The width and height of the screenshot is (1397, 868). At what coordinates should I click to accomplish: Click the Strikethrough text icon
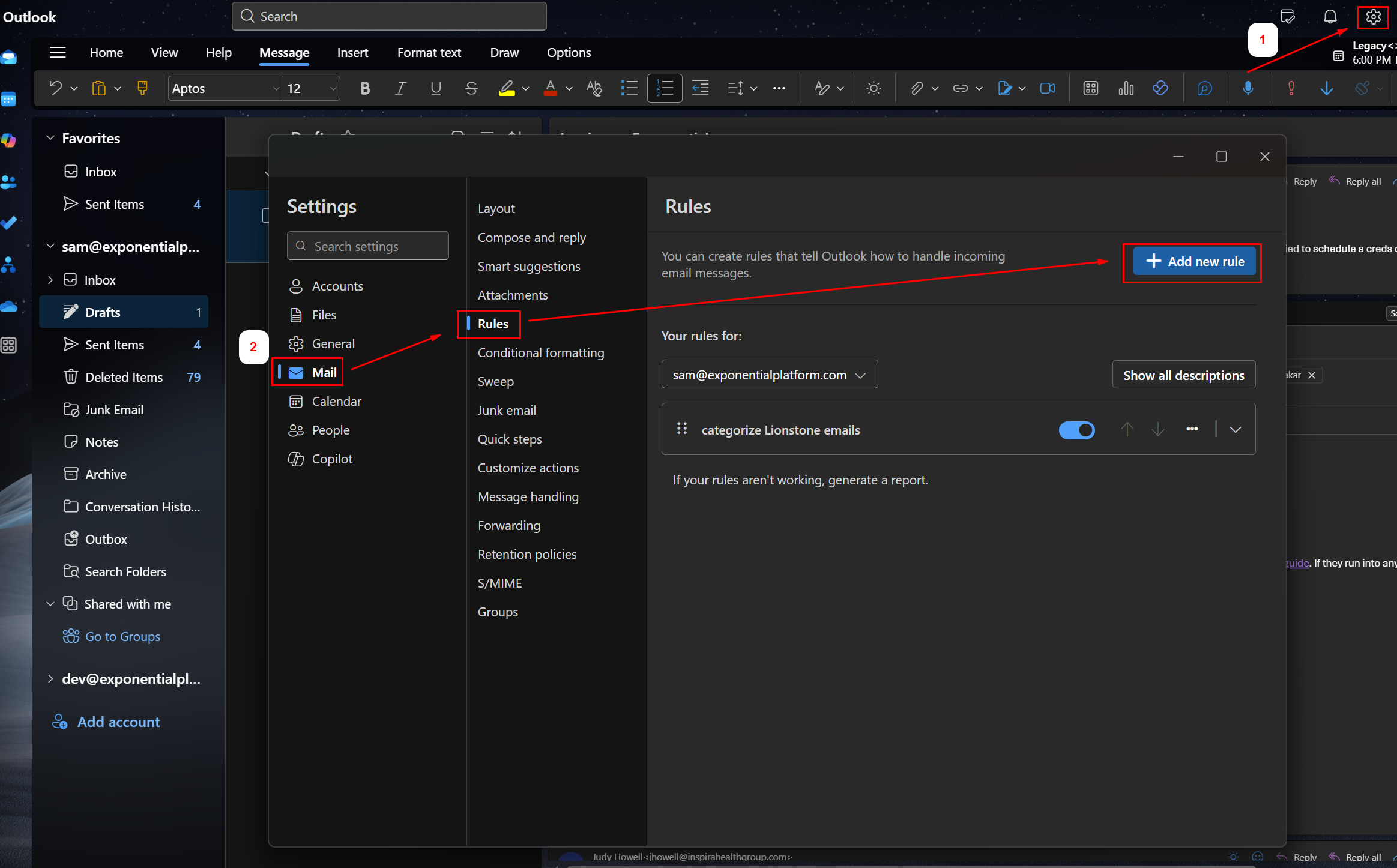(x=471, y=89)
